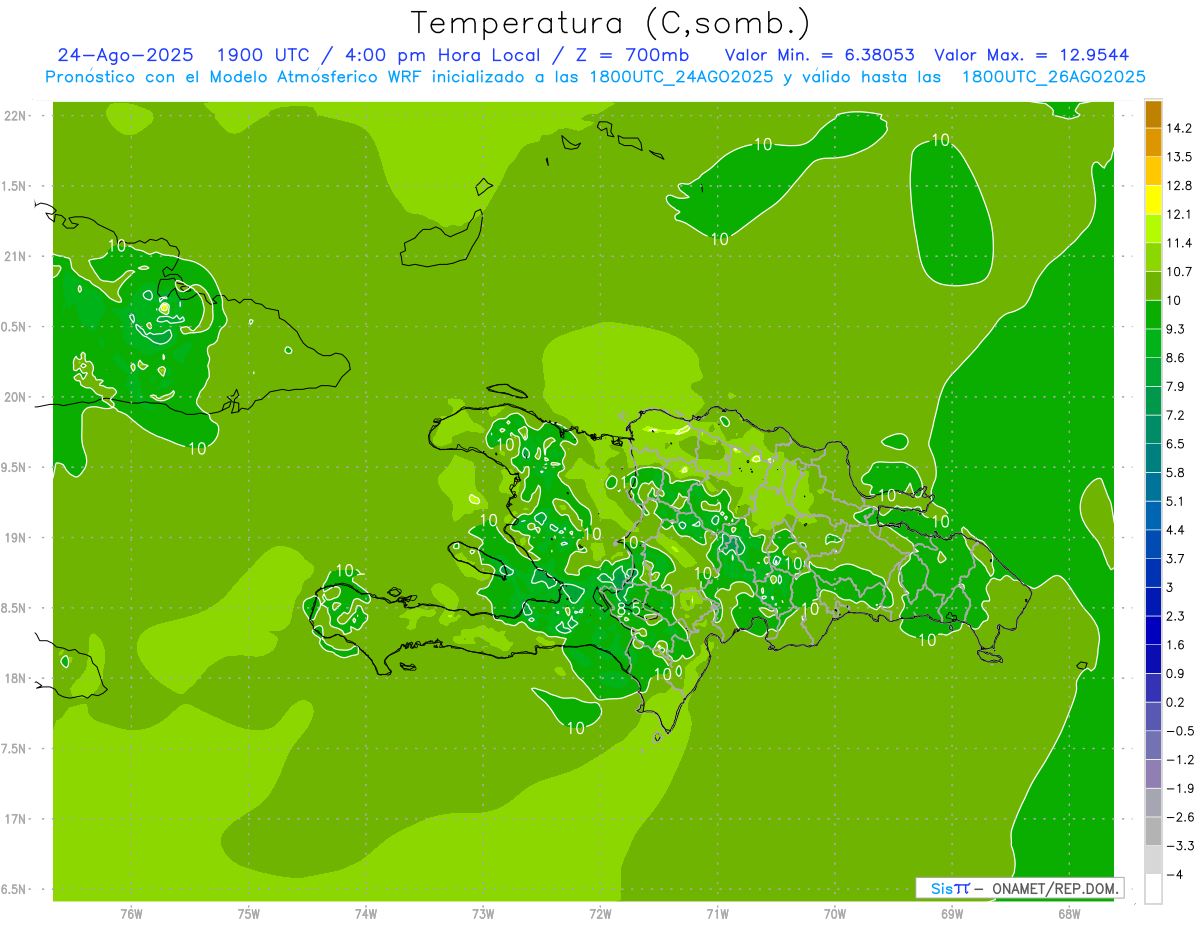Click the "Valor Min. = 6.38053" text
The height and width of the screenshot is (927, 1200).
pos(819,55)
